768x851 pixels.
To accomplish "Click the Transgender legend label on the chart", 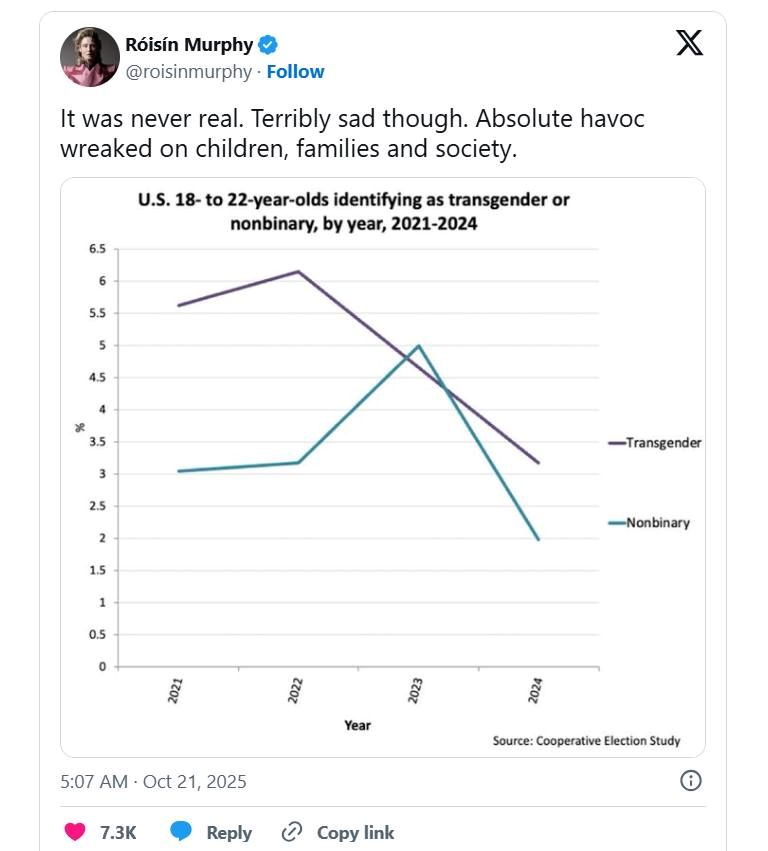I will click(x=662, y=442).
